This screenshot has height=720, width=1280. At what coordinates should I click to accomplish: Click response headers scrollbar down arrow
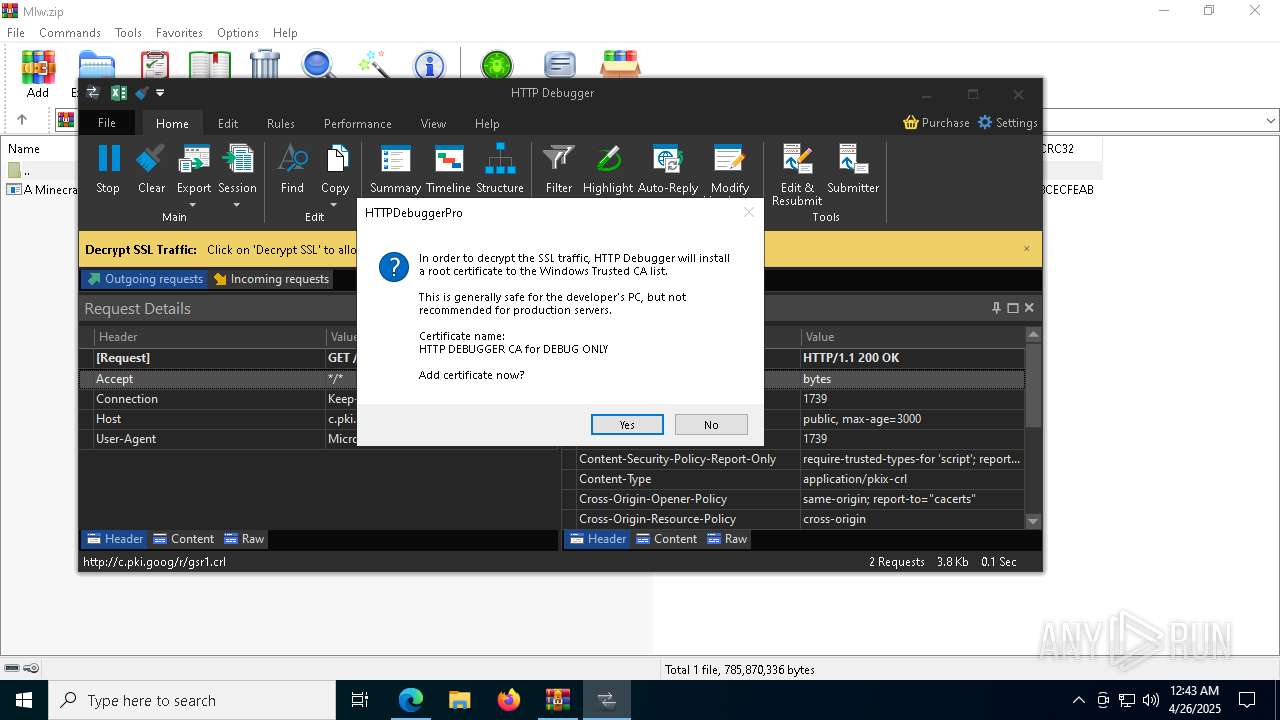point(1033,521)
